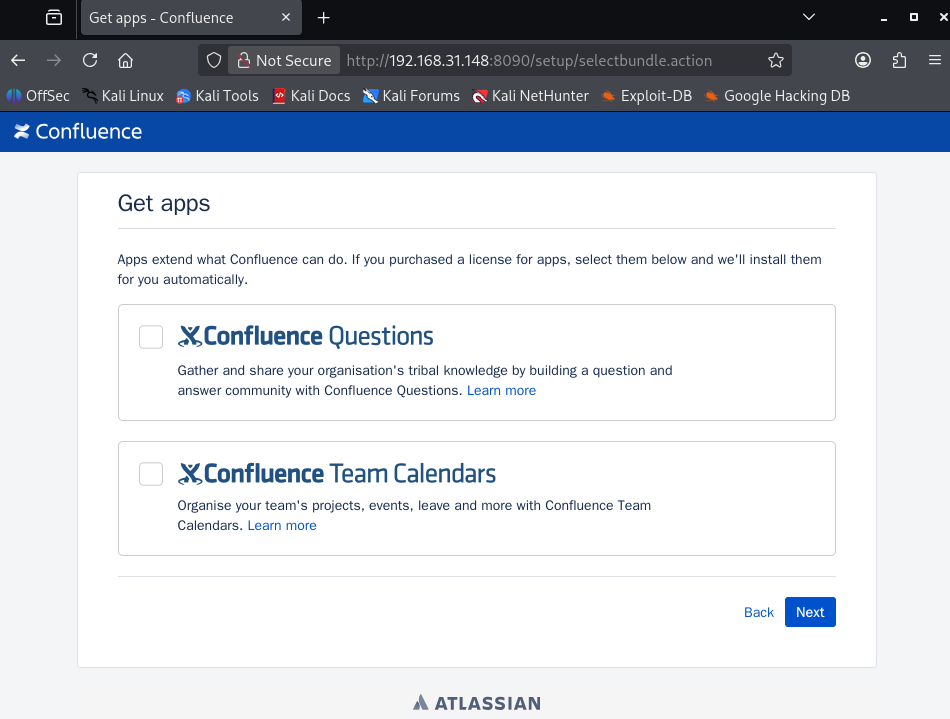
Task: Enable the Confluence Team Calendars checkbox
Action: coord(150,474)
